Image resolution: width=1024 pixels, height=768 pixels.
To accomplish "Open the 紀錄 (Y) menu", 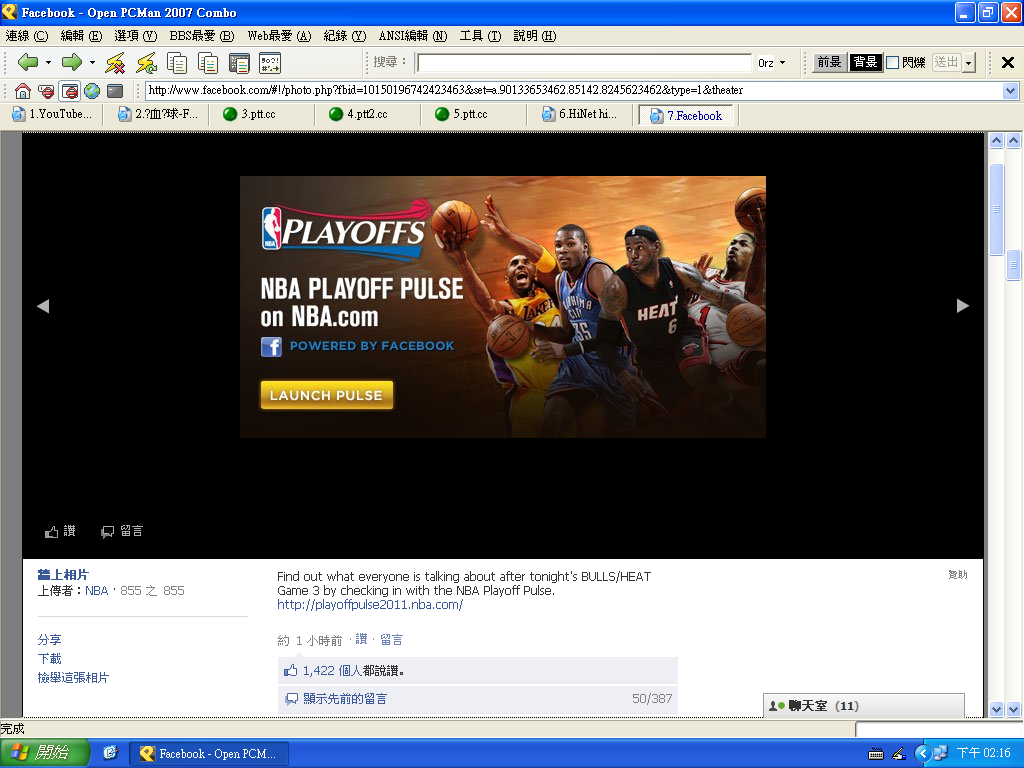I will 345,36.
